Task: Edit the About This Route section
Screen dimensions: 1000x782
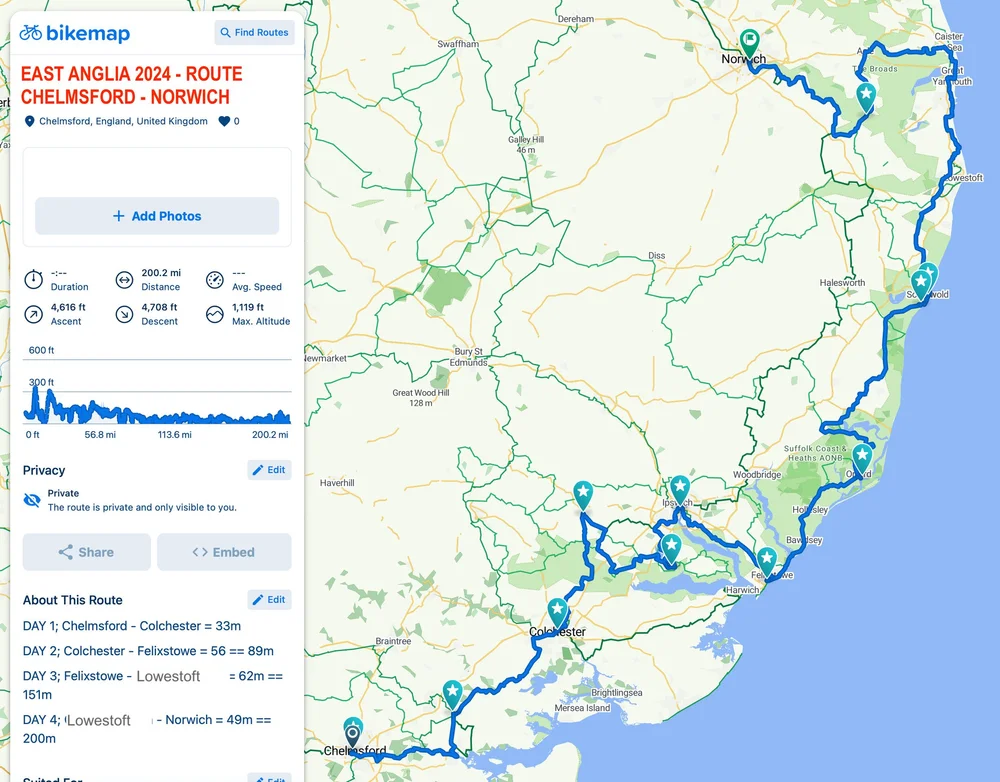Action: click(x=269, y=599)
